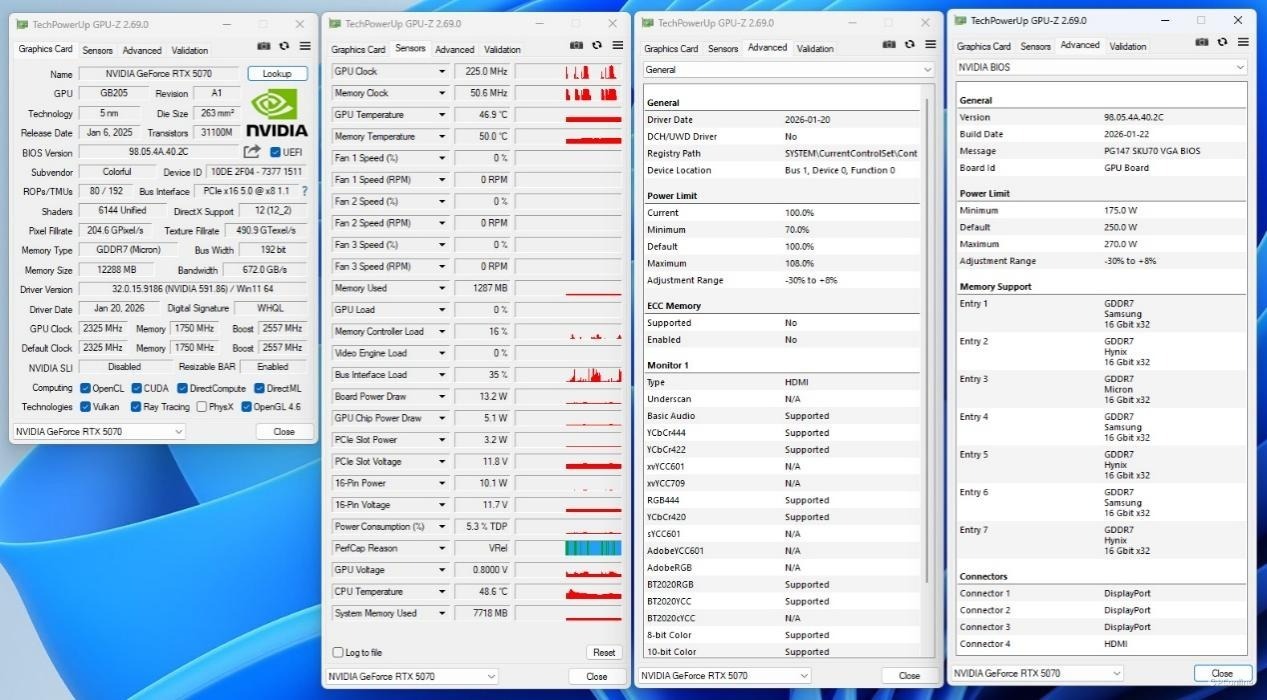Open hamburger menu in Sensors window
This screenshot has height=700, width=1267.
point(618,45)
